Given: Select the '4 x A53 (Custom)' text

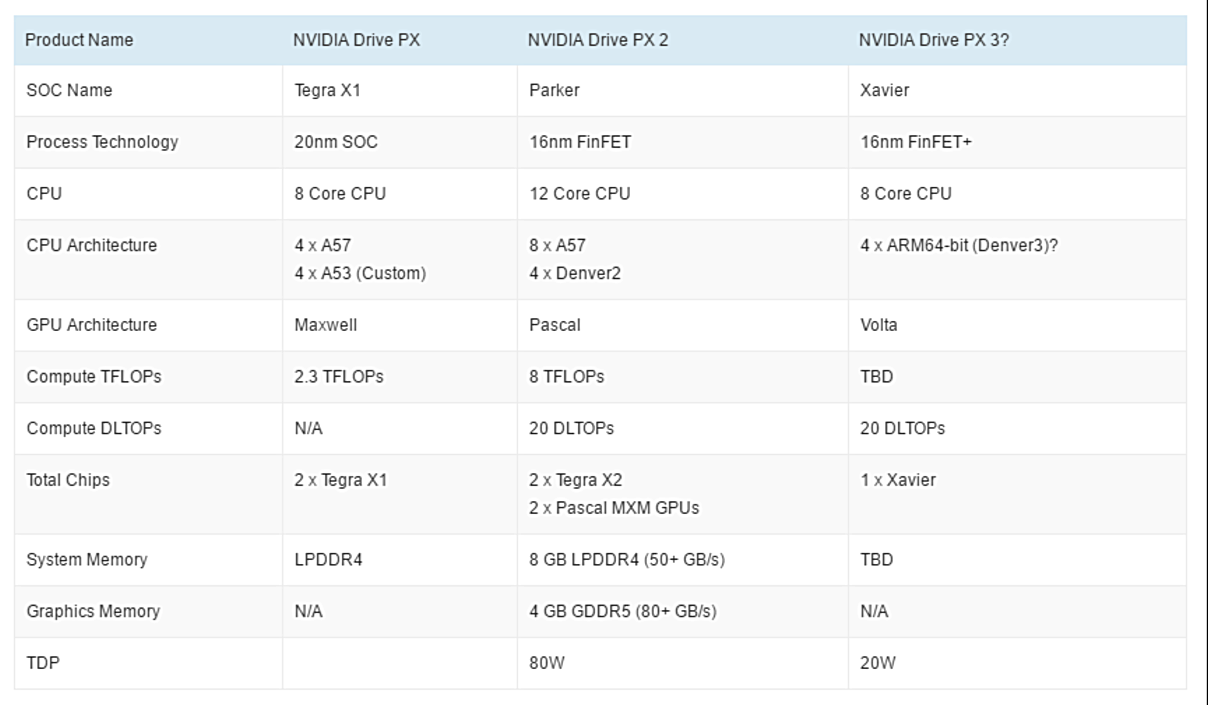Looking at the screenshot, I should pos(360,273).
